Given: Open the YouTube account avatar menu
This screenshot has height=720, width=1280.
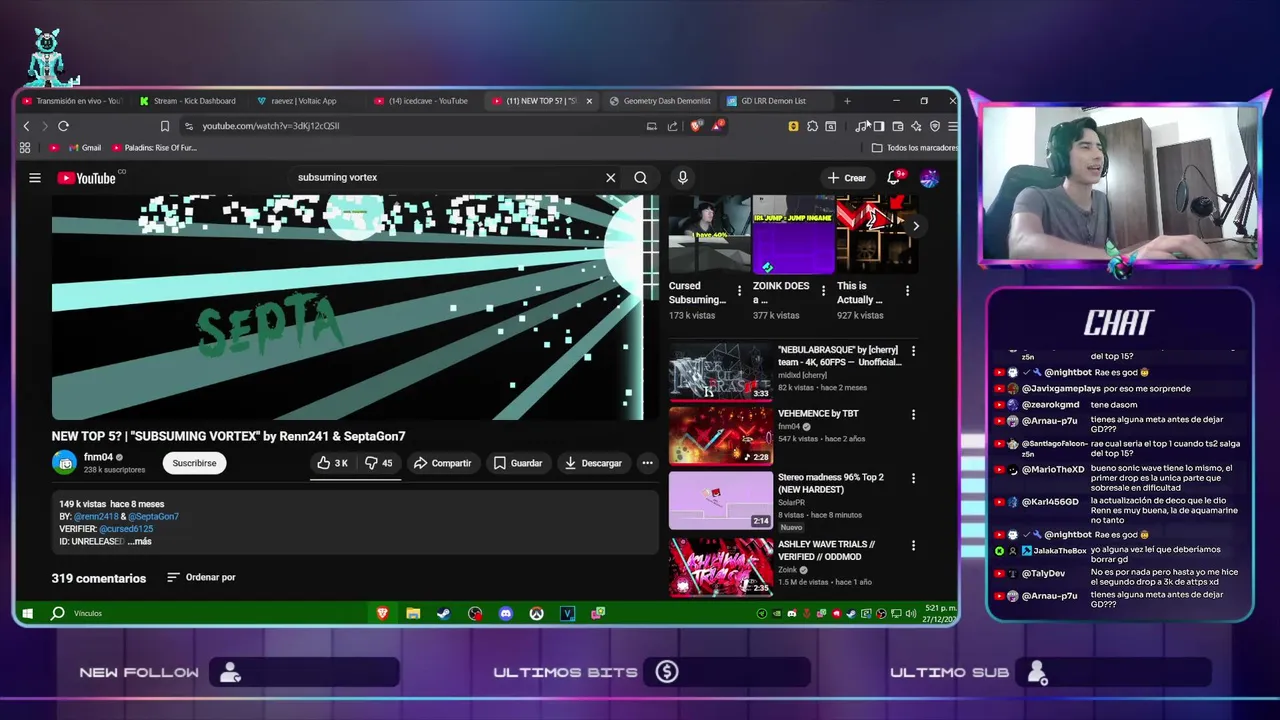Looking at the screenshot, I should 929,178.
